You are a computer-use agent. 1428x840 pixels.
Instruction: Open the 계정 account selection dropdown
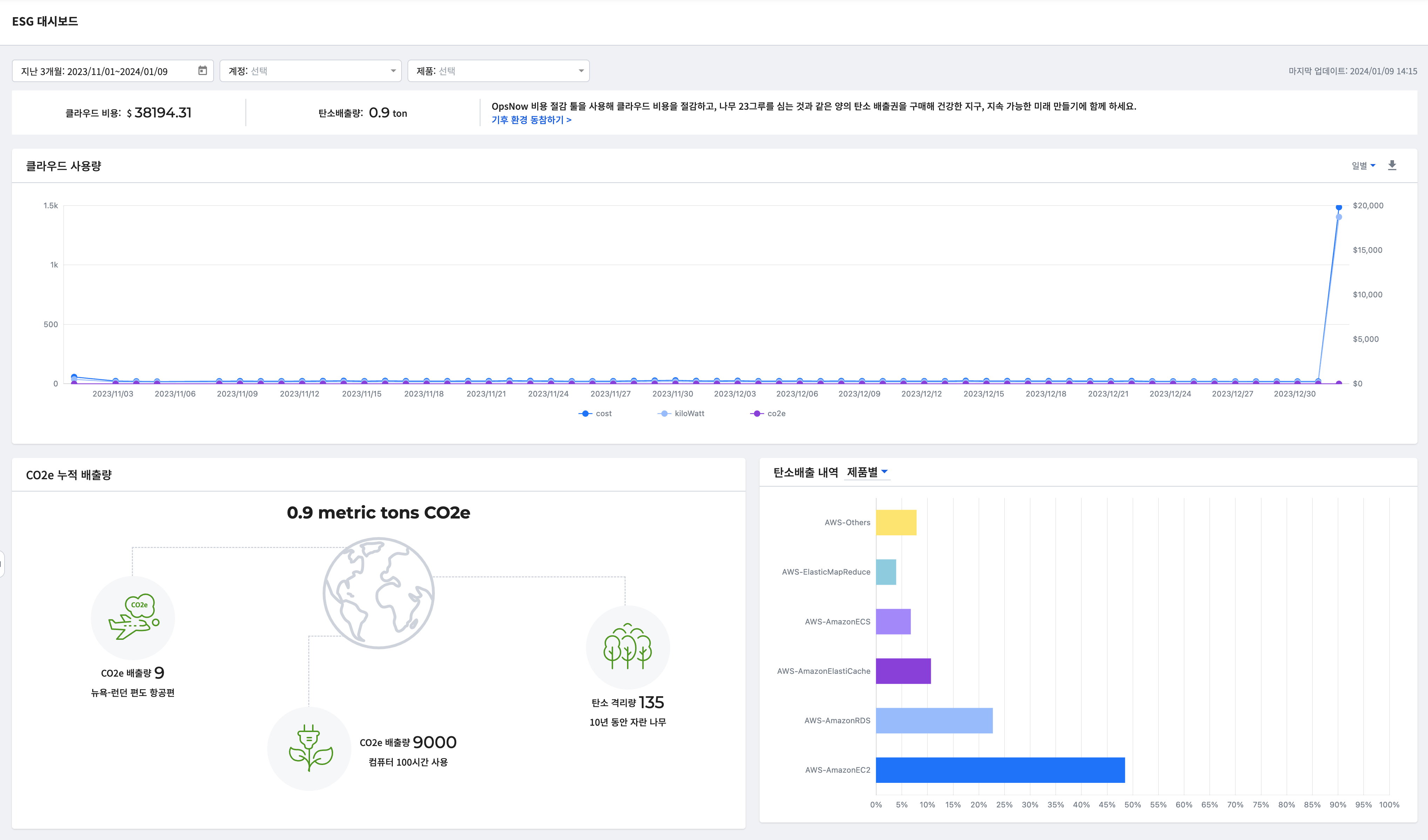(x=310, y=71)
